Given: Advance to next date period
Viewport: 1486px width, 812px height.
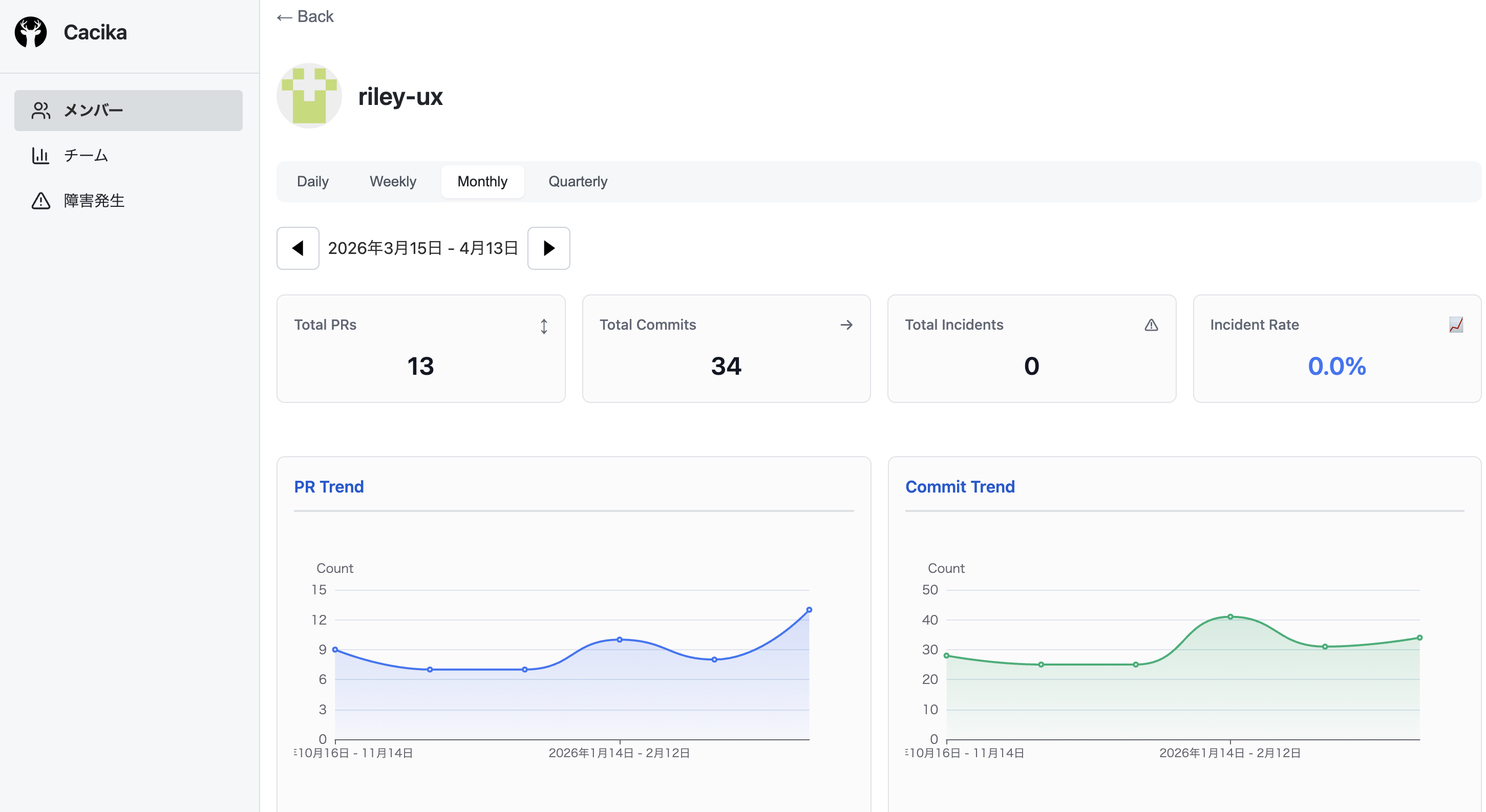Looking at the screenshot, I should point(548,248).
